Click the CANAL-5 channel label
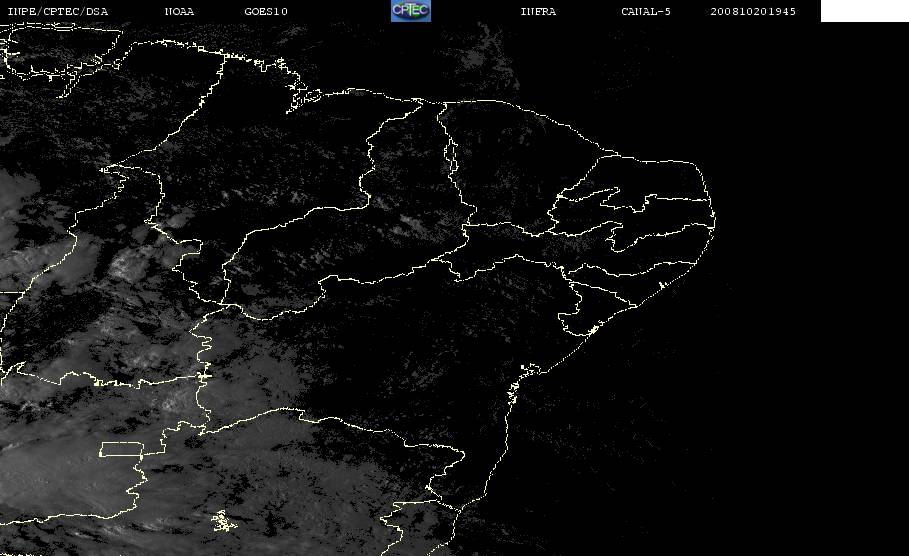 pyautogui.click(x=646, y=12)
